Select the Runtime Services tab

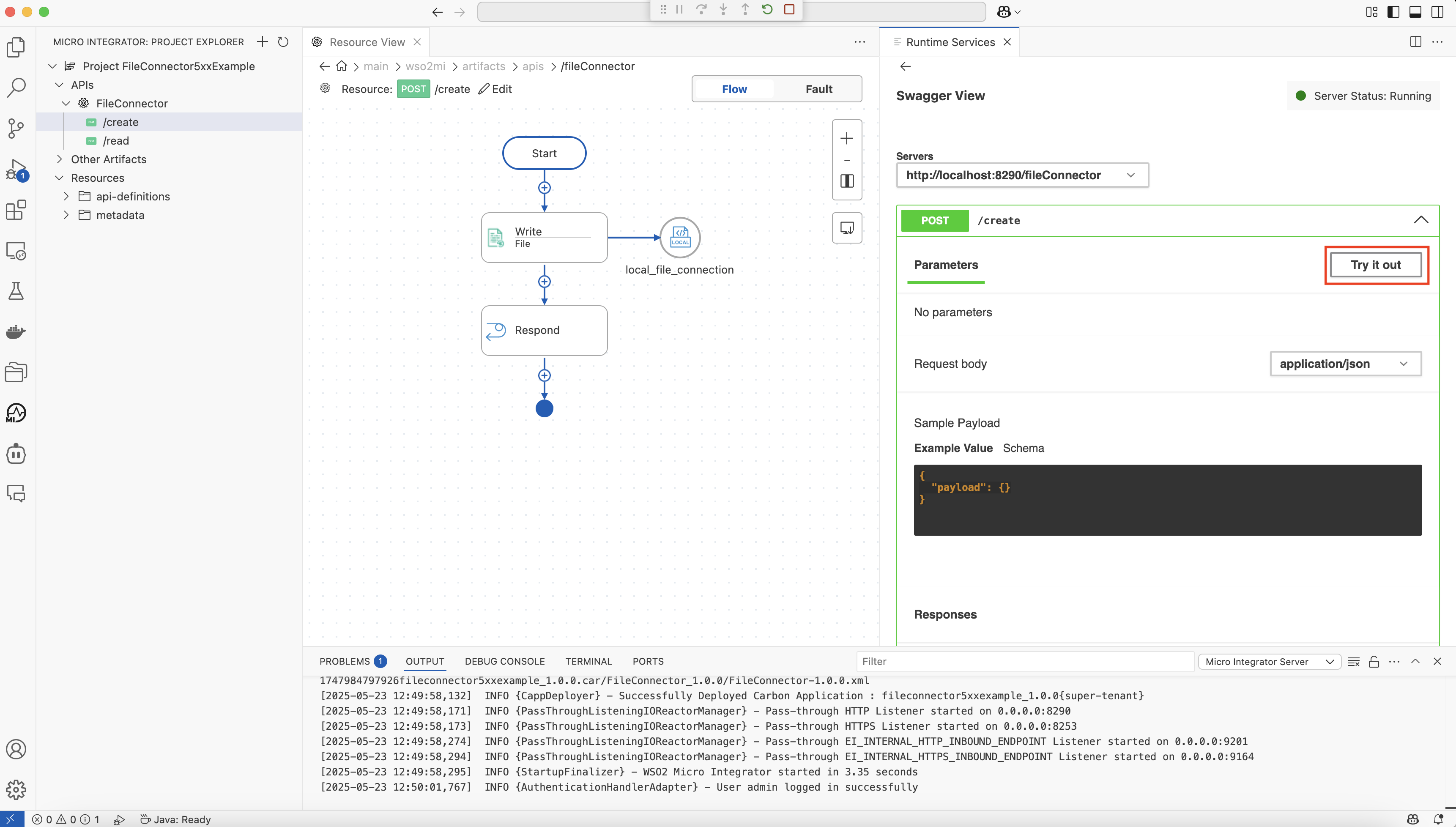coord(950,42)
